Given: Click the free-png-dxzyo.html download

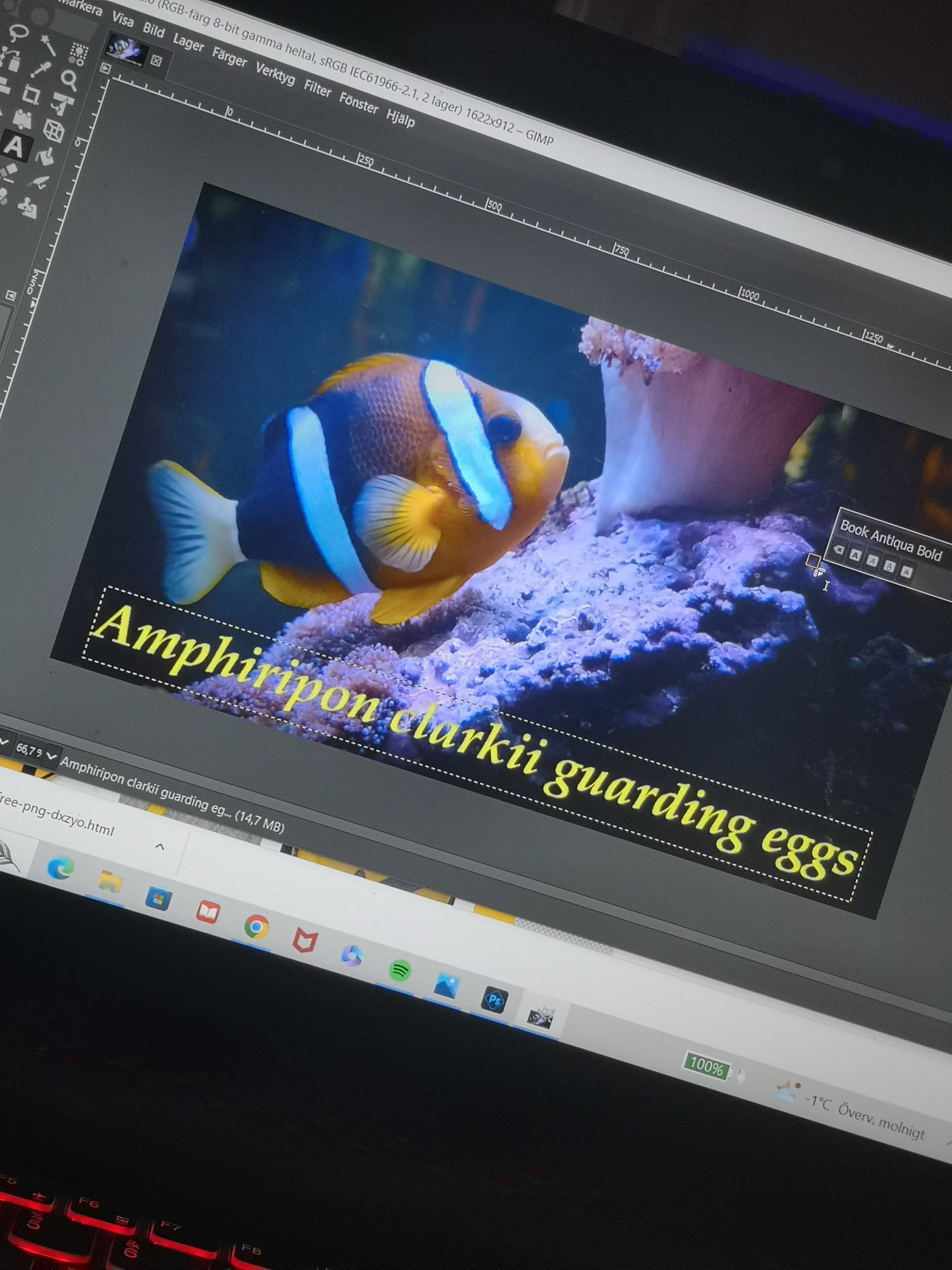Looking at the screenshot, I should [58, 816].
